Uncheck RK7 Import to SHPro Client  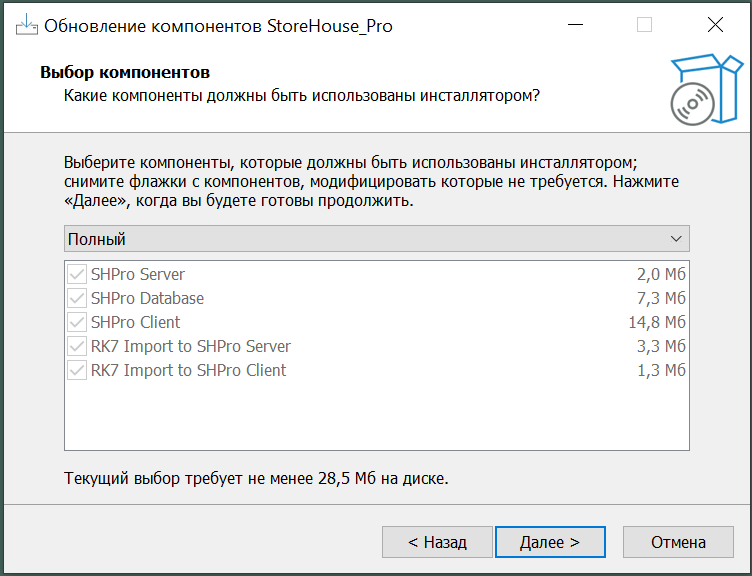click(x=77, y=370)
